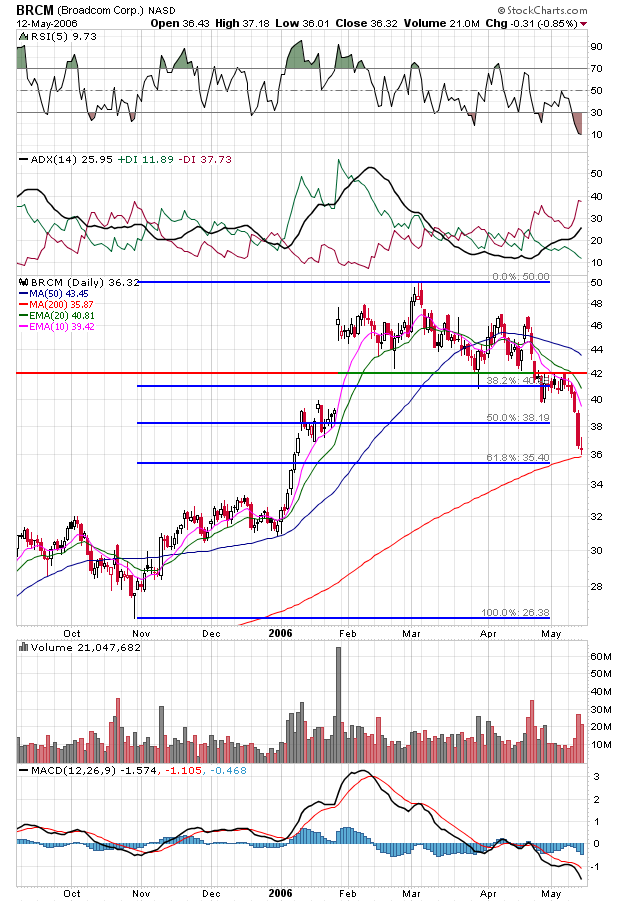Screen dimensions: 620x902
Task: Click the 12-May-2006 date label
Action: click(47, 24)
